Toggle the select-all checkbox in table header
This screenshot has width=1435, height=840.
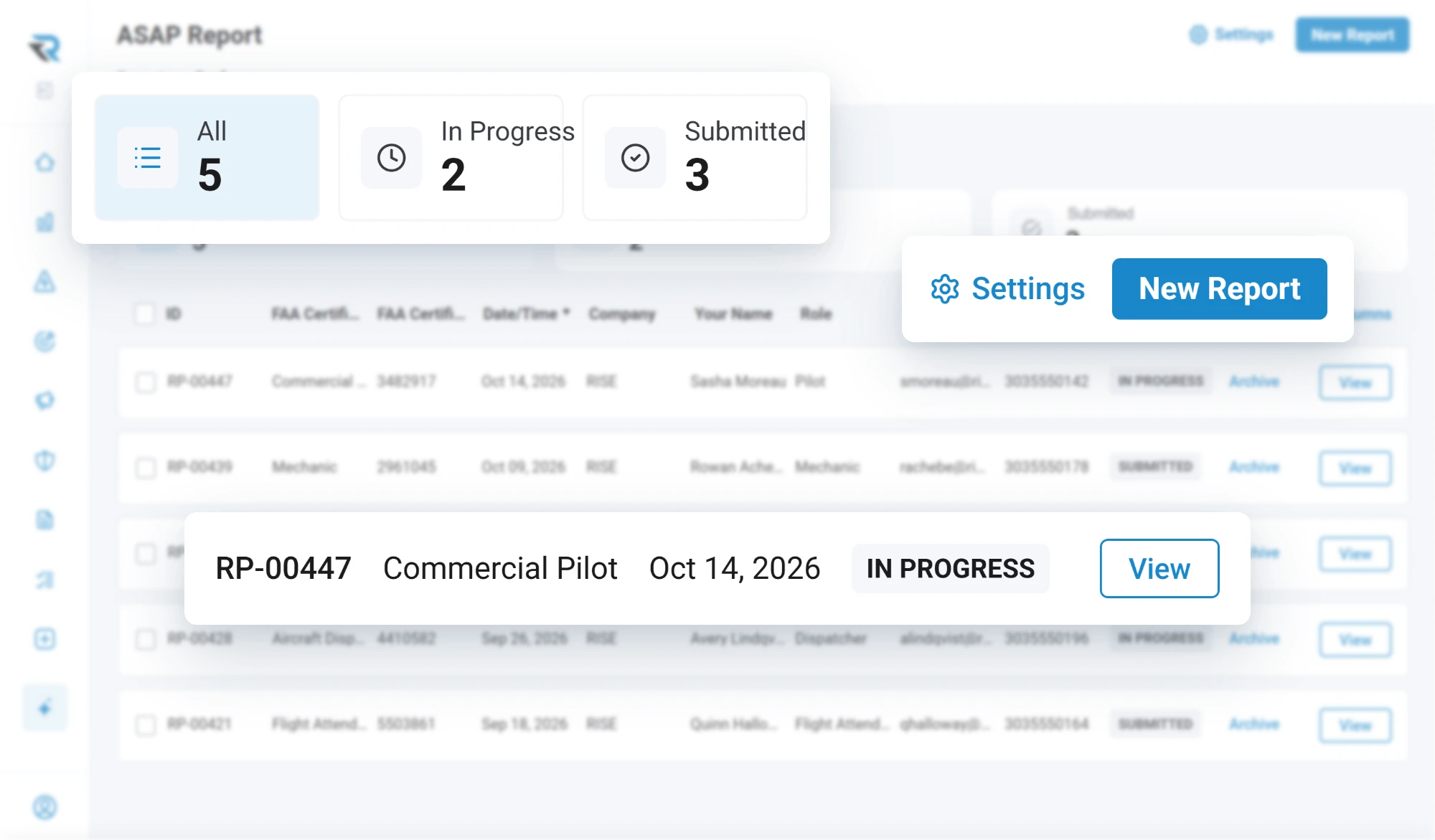(145, 313)
